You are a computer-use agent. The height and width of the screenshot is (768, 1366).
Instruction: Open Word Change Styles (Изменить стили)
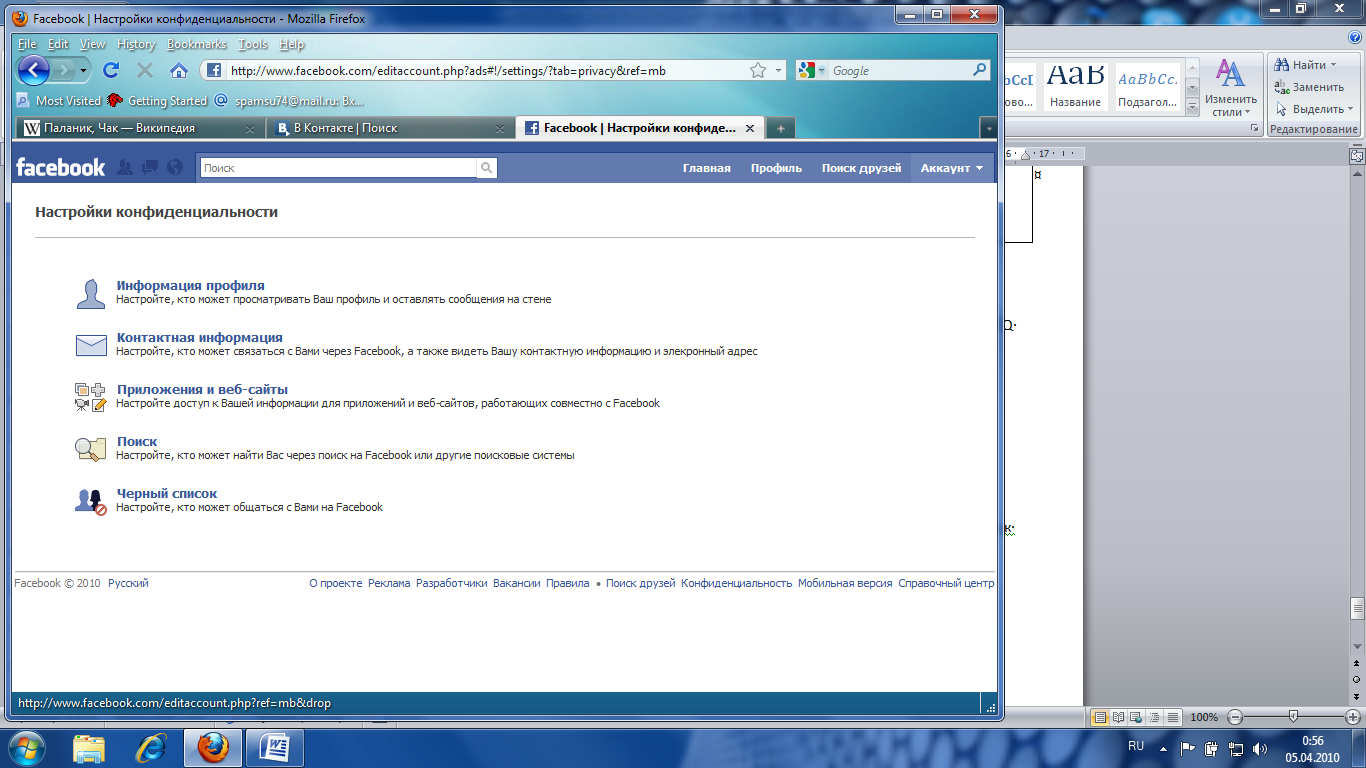[1231, 87]
